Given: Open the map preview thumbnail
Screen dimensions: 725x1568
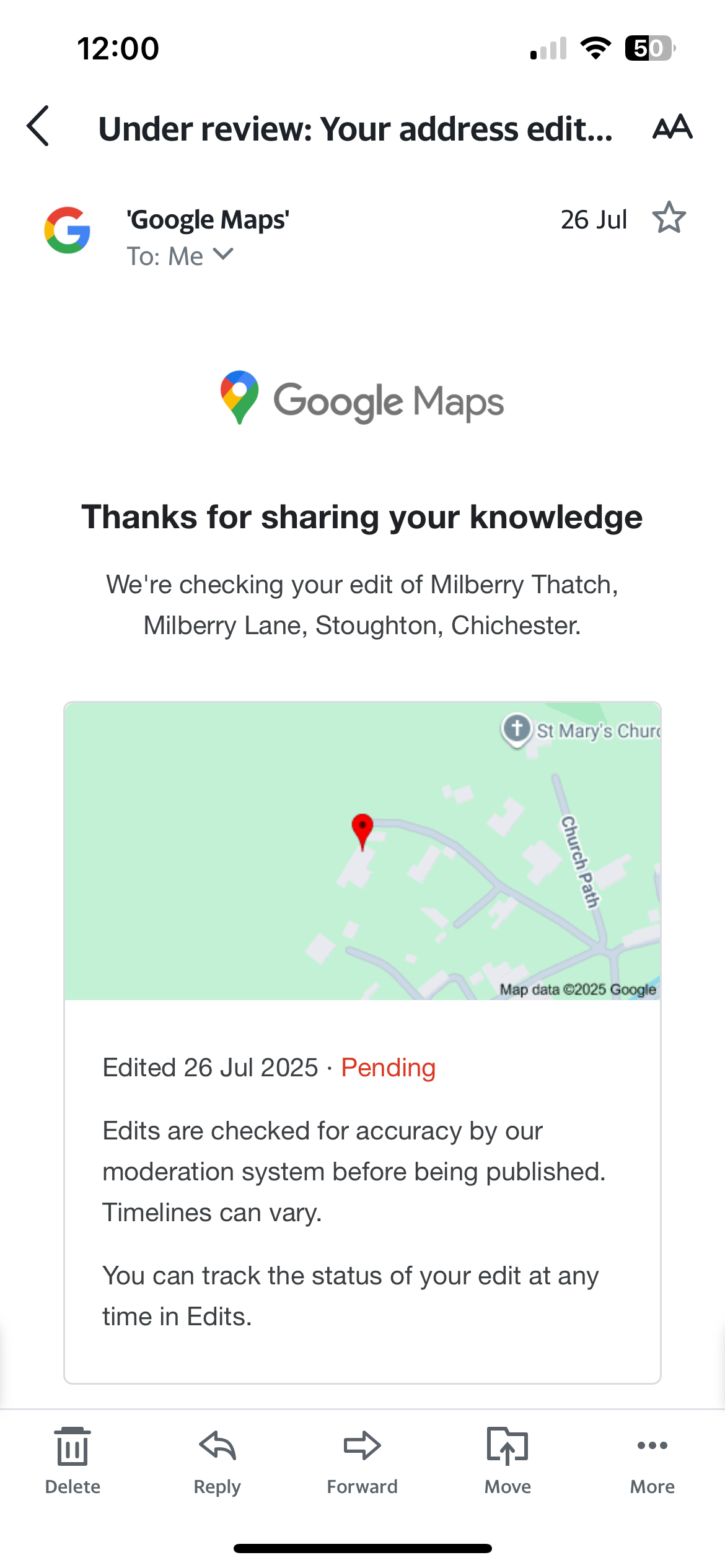Looking at the screenshot, I should [362, 851].
